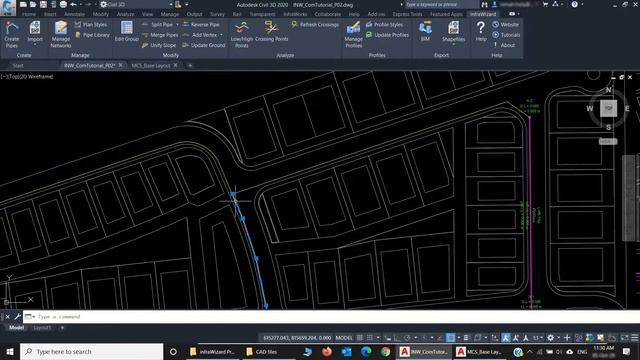Image resolution: width=640 pixels, height=360 pixels.
Task: Toggle object snap in status bar
Action: pyautogui.click(x=450, y=338)
